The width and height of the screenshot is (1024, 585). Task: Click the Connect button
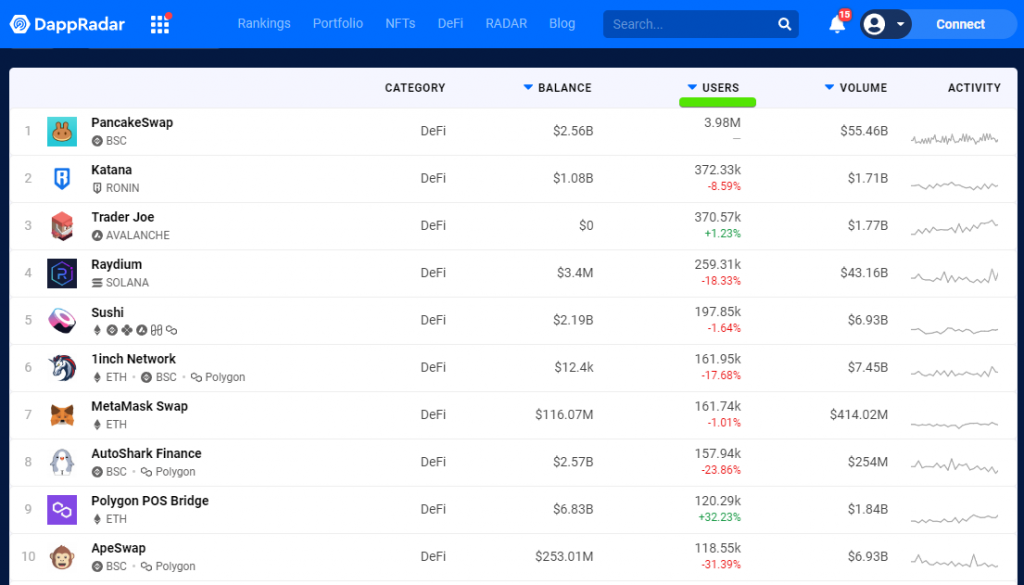(960, 24)
